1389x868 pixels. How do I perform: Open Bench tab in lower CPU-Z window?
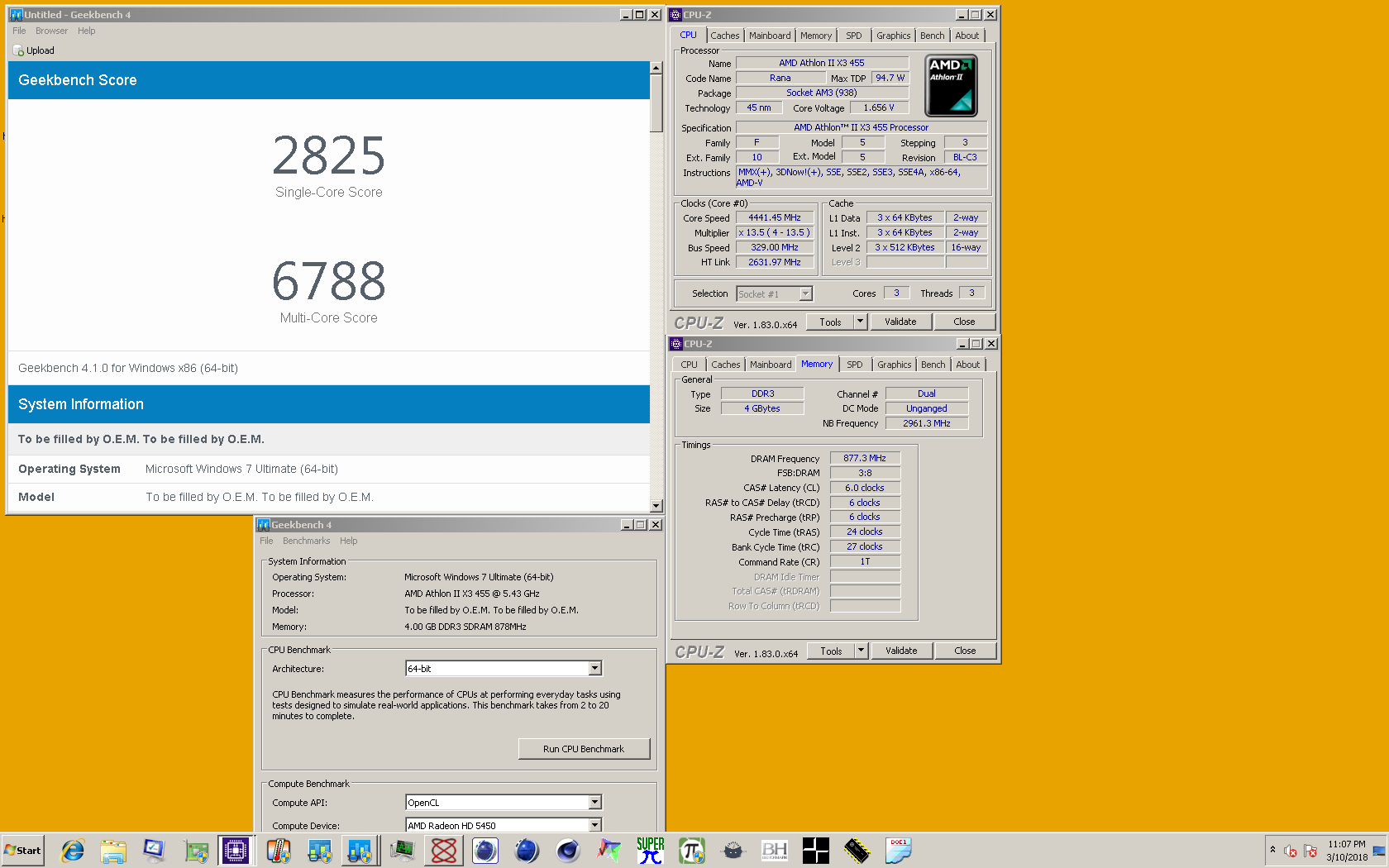tap(933, 365)
